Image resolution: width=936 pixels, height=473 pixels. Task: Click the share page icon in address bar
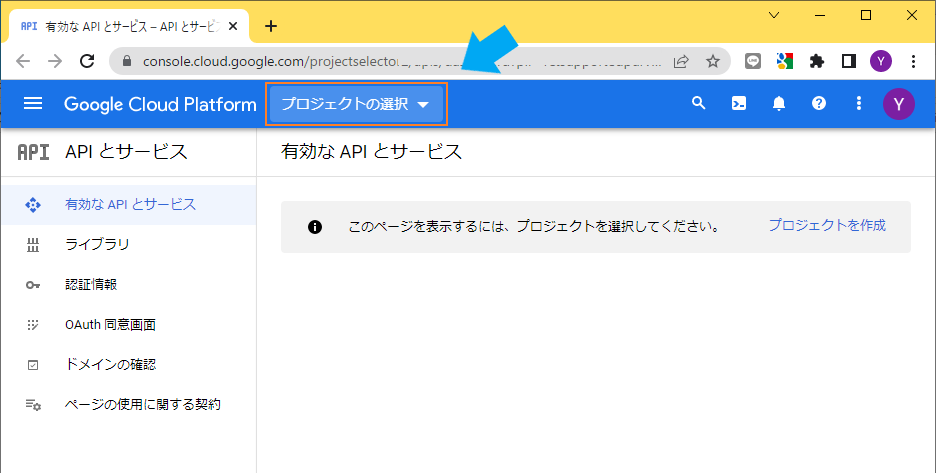tap(681, 61)
